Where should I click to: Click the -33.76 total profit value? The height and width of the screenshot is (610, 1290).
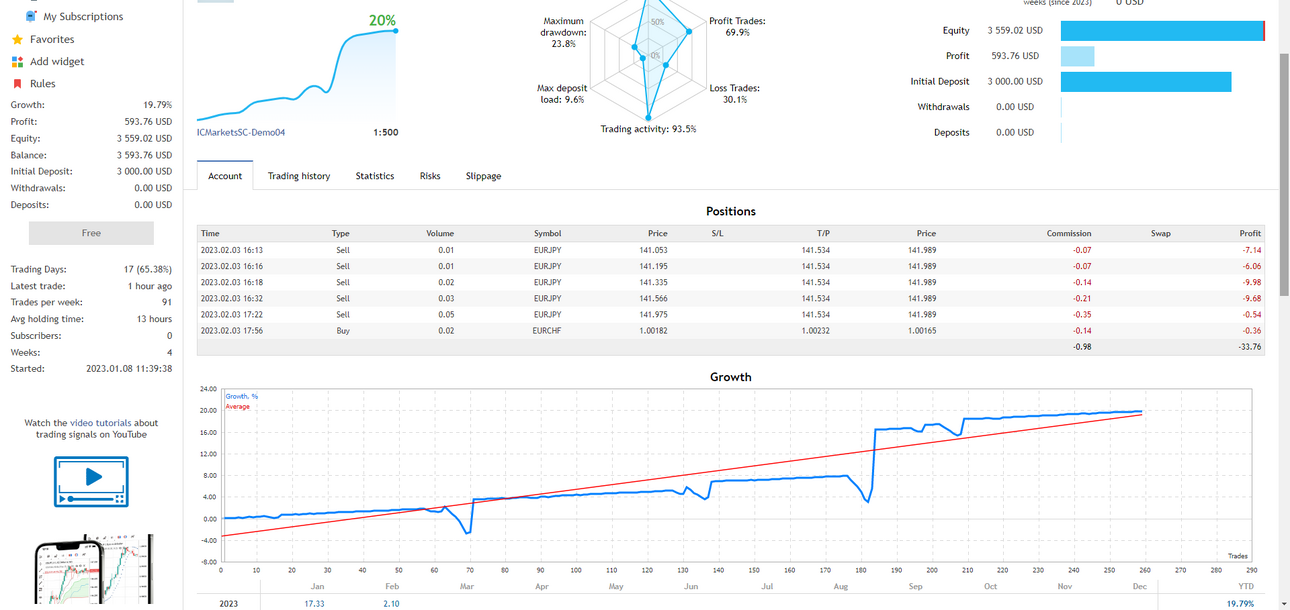(1250, 347)
